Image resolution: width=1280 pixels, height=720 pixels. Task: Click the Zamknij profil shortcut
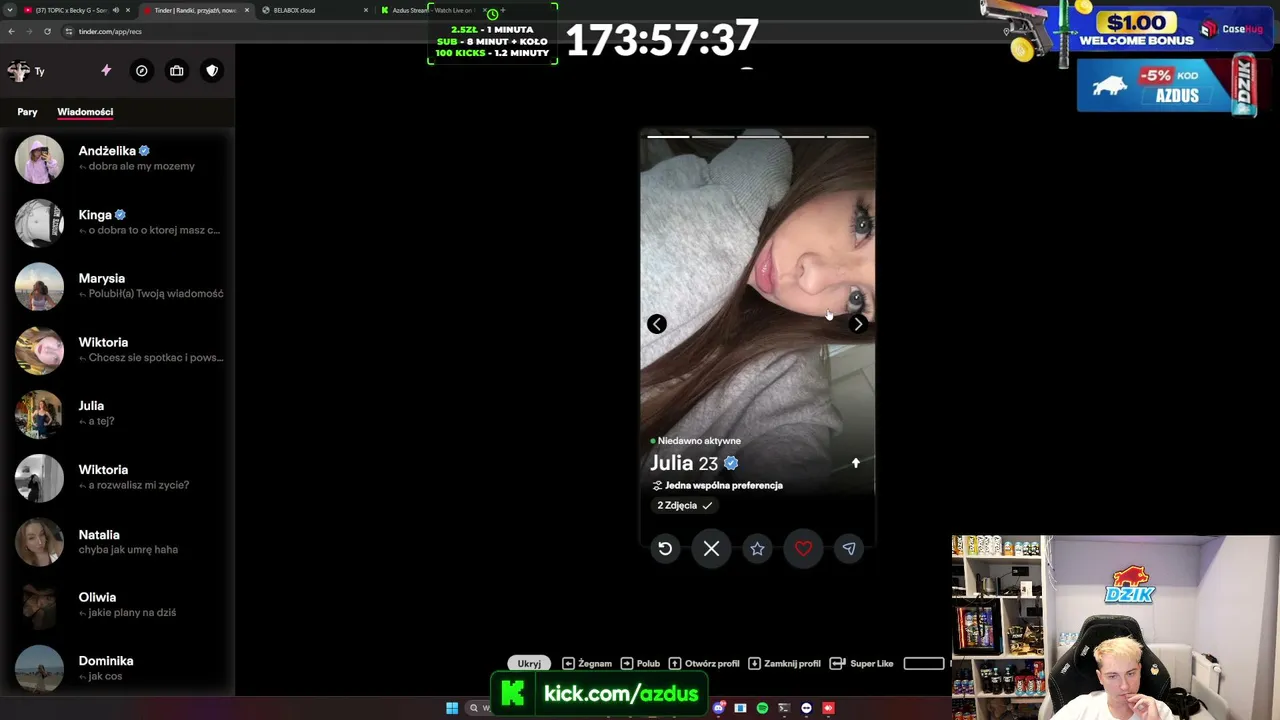(784, 663)
